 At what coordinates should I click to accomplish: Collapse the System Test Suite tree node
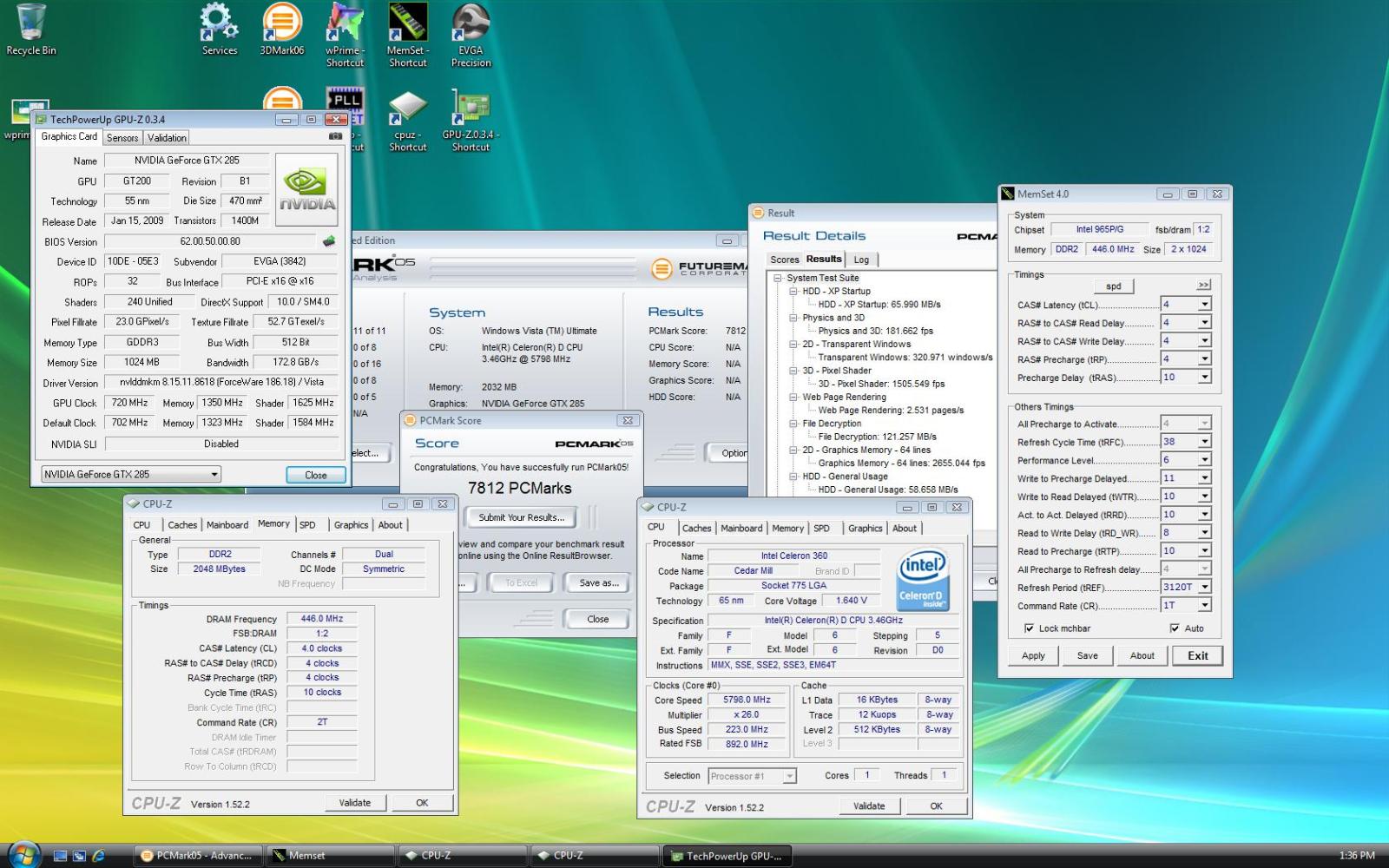[x=777, y=279]
